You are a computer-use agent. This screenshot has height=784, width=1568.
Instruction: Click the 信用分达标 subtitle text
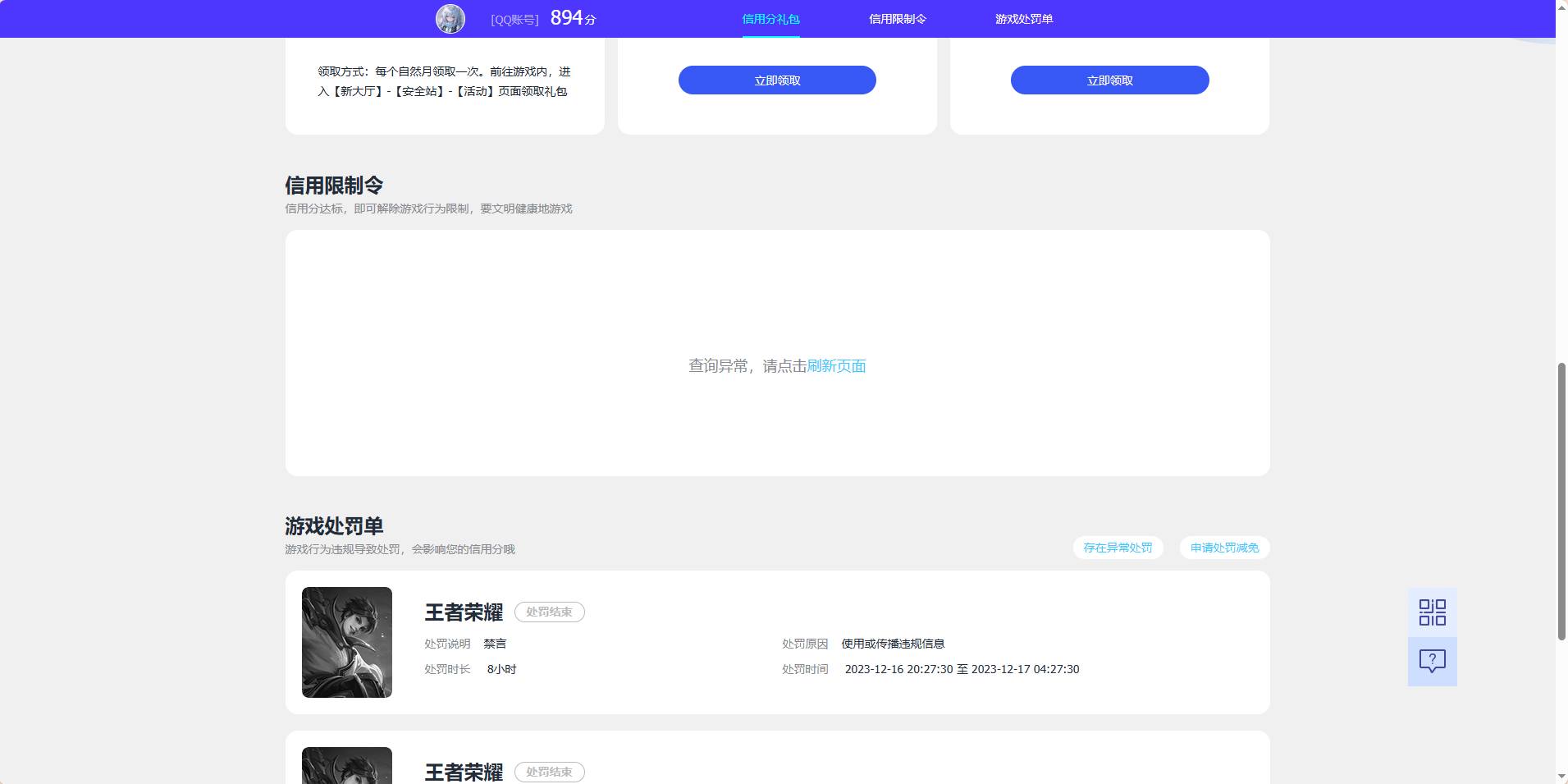pyautogui.click(x=428, y=209)
